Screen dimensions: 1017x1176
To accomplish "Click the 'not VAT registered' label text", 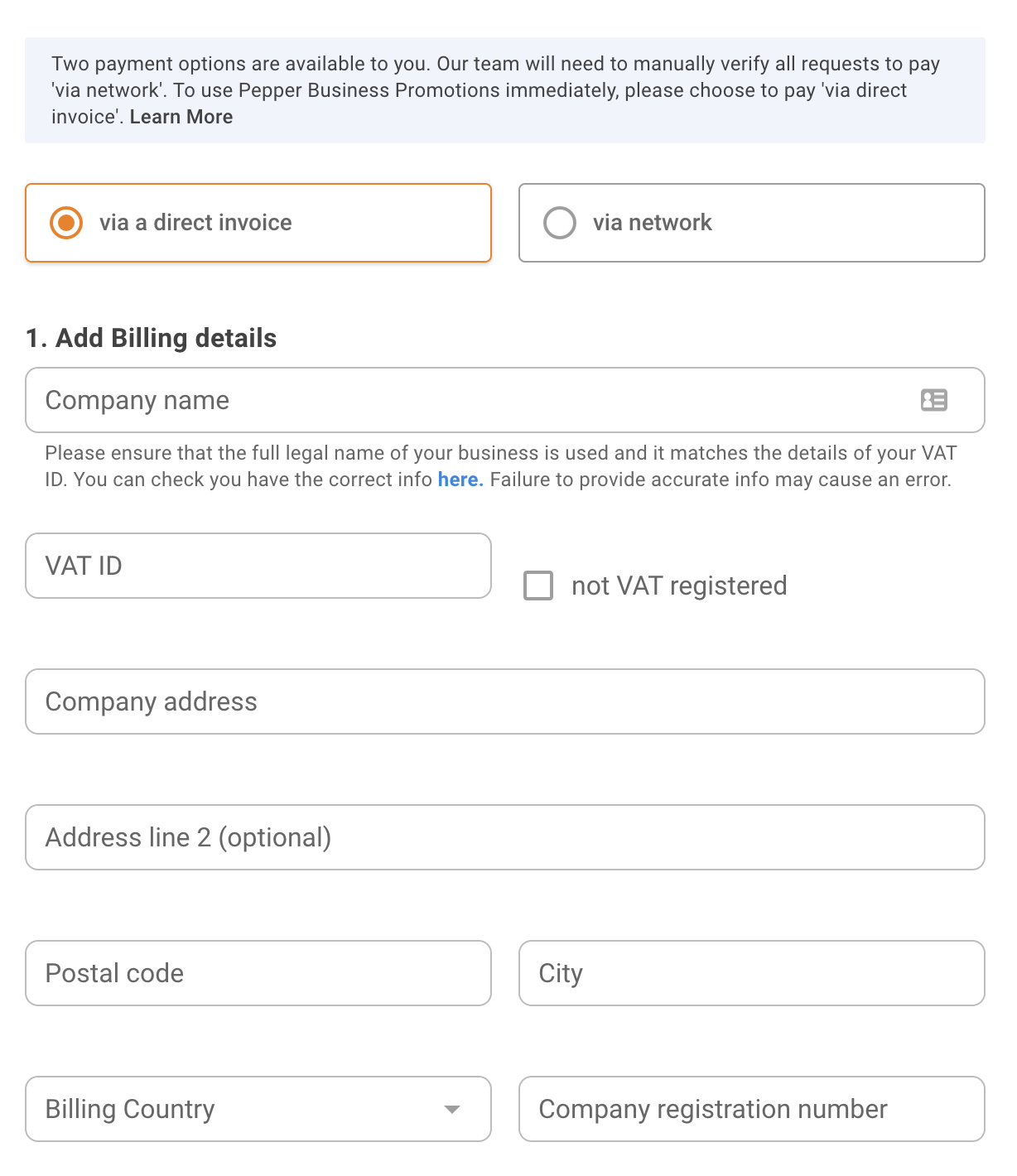I will click(x=679, y=586).
